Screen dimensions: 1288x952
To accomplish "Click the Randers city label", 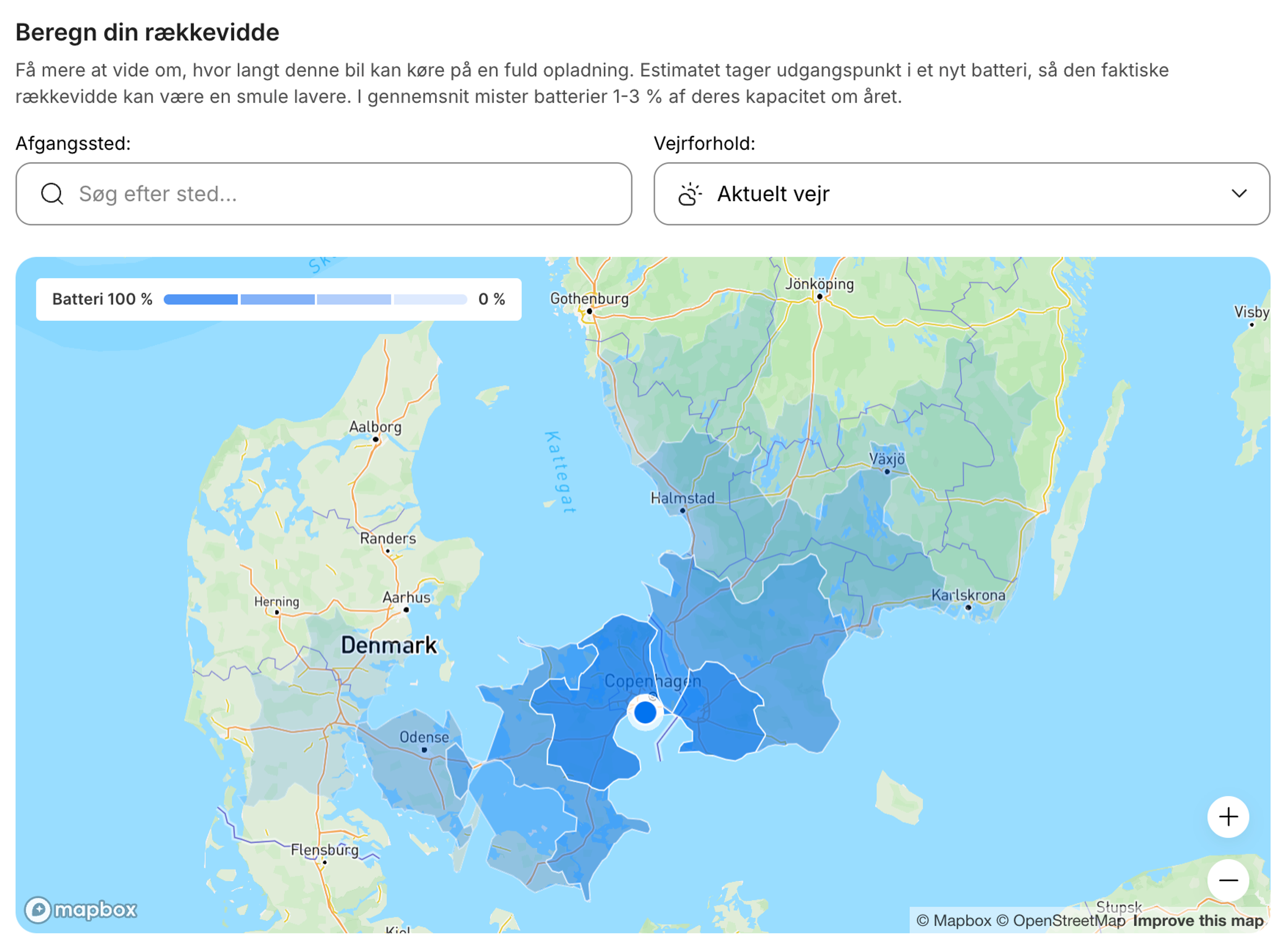I will pos(388,539).
